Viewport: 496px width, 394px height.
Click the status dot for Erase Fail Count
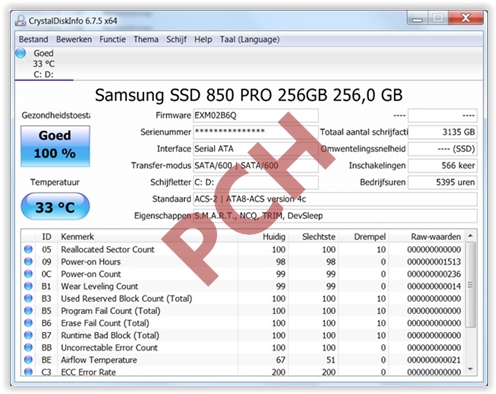(x=28, y=323)
